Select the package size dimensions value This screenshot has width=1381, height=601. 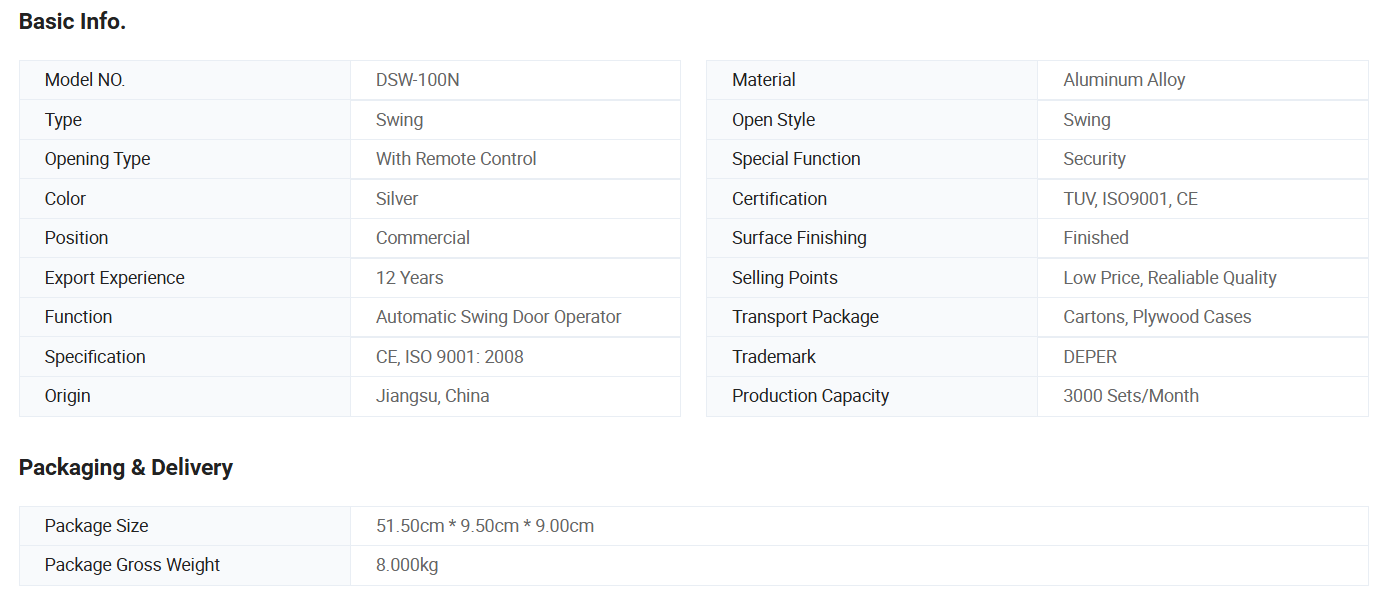coord(484,526)
